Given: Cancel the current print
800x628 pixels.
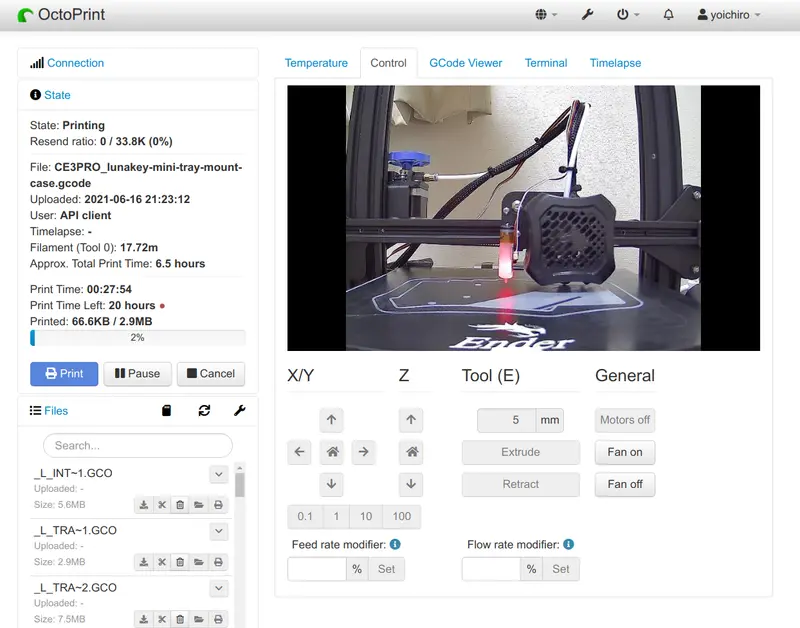Looking at the screenshot, I should (x=211, y=374).
